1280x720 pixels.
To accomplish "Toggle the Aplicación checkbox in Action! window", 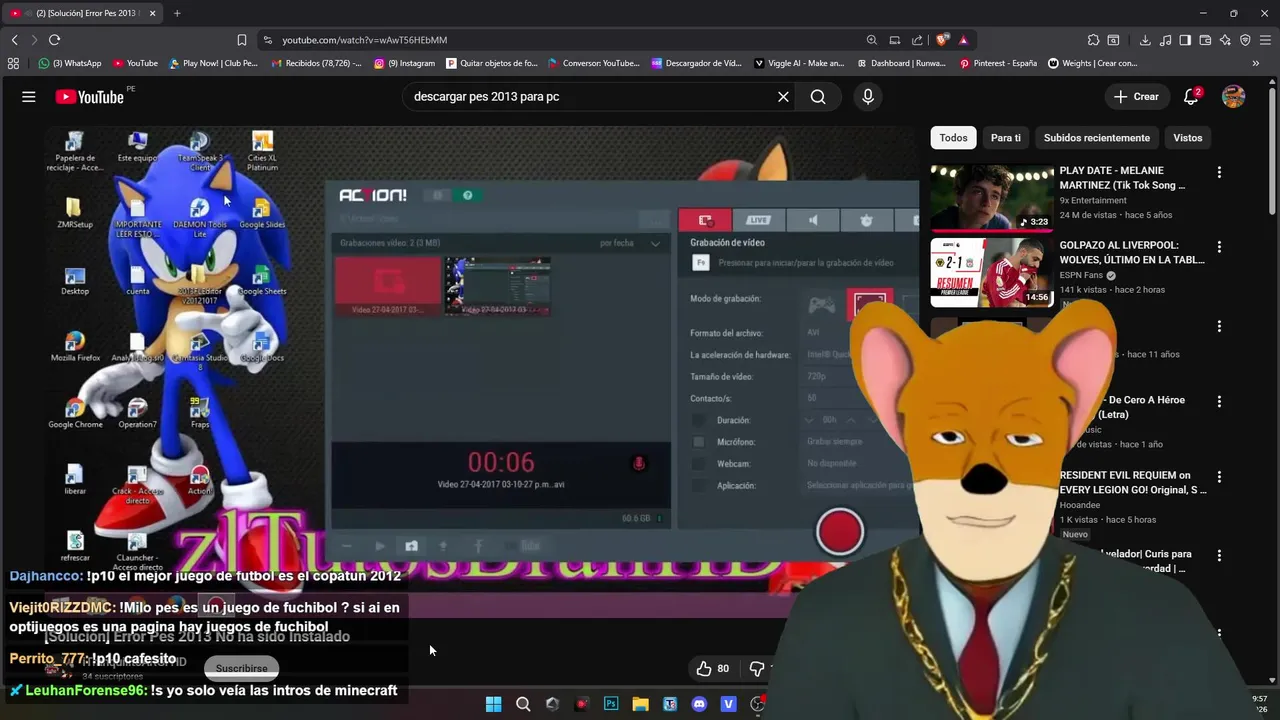I will click(x=698, y=486).
